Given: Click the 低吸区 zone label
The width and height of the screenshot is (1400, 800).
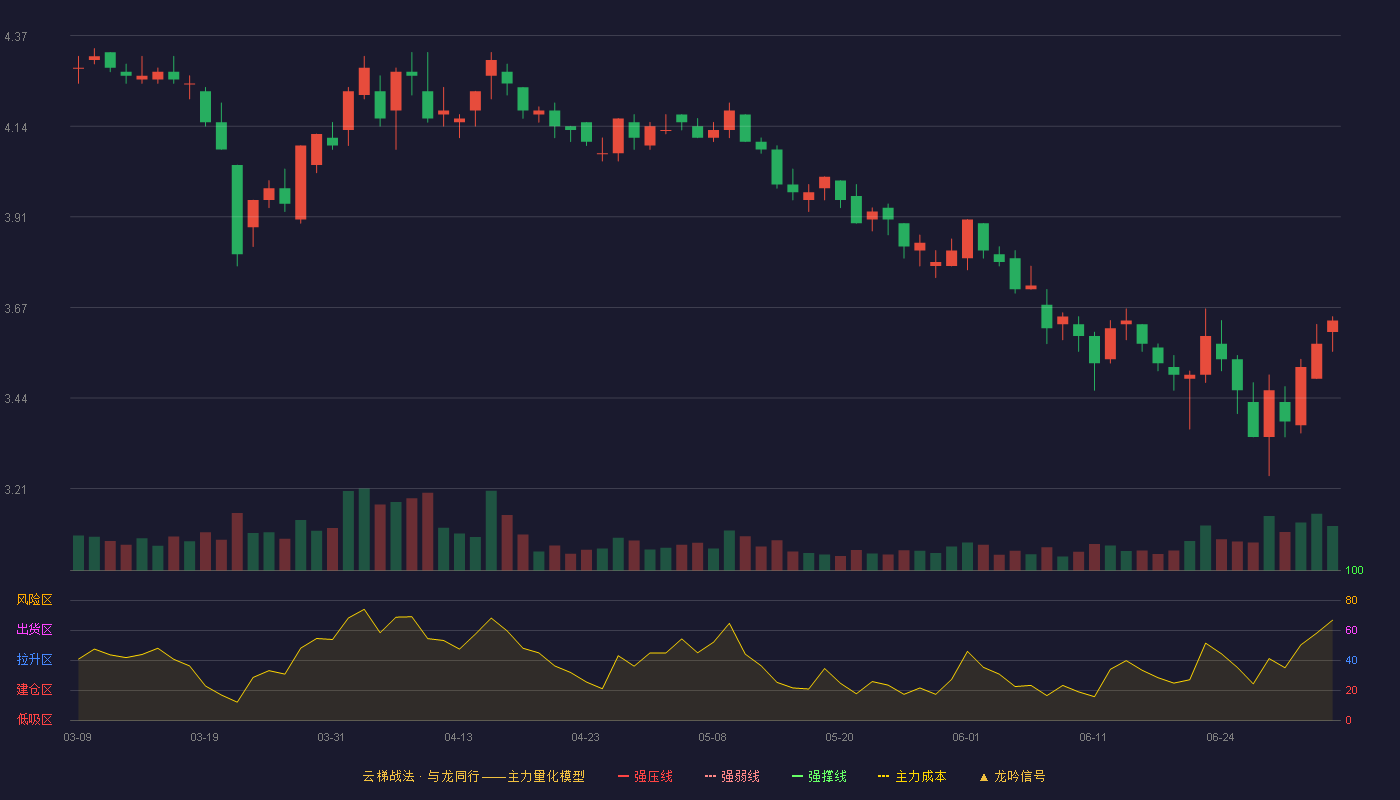Looking at the screenshot, I should (34, 719).
